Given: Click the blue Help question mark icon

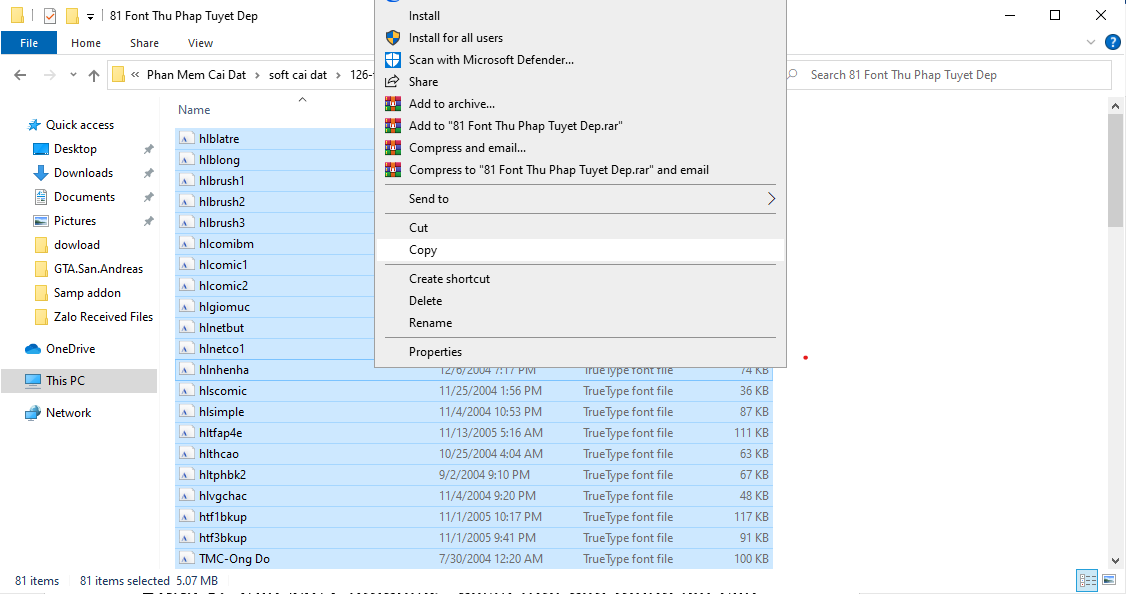Looking at the screenshot, I should 1111,43.
